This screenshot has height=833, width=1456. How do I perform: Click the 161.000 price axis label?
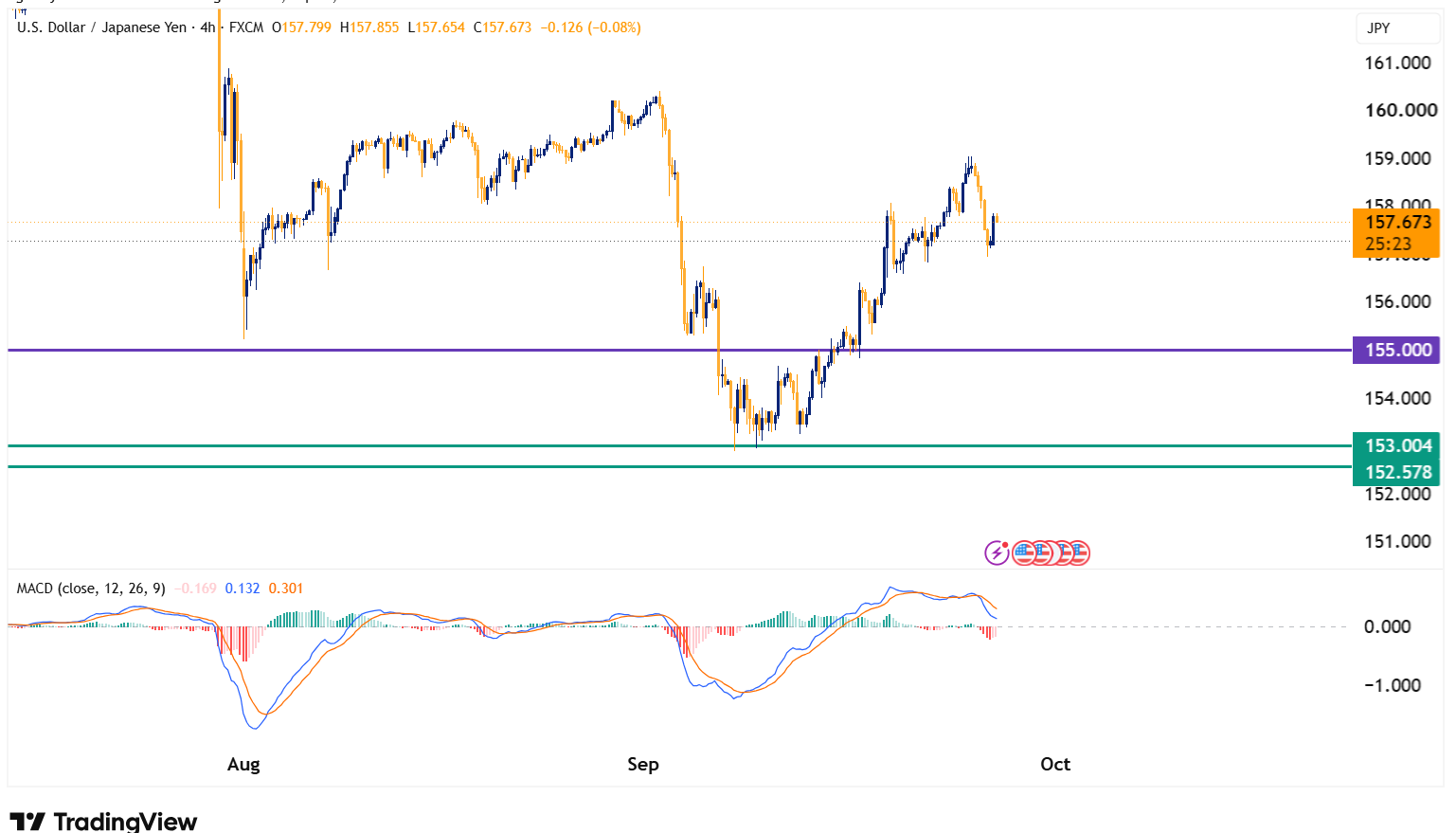pos(1397,63)
